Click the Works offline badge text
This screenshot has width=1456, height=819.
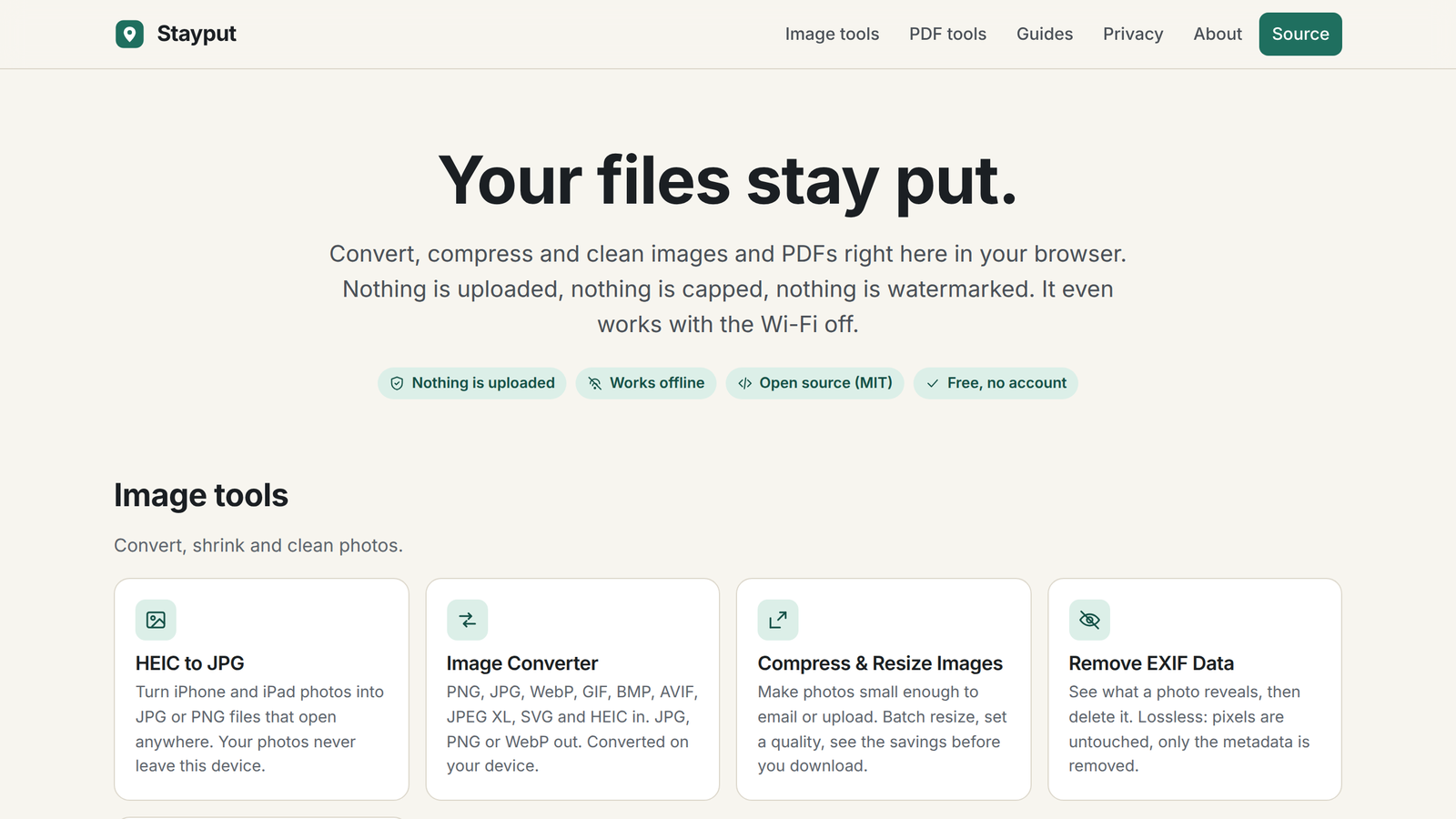(x=657, y=383)
